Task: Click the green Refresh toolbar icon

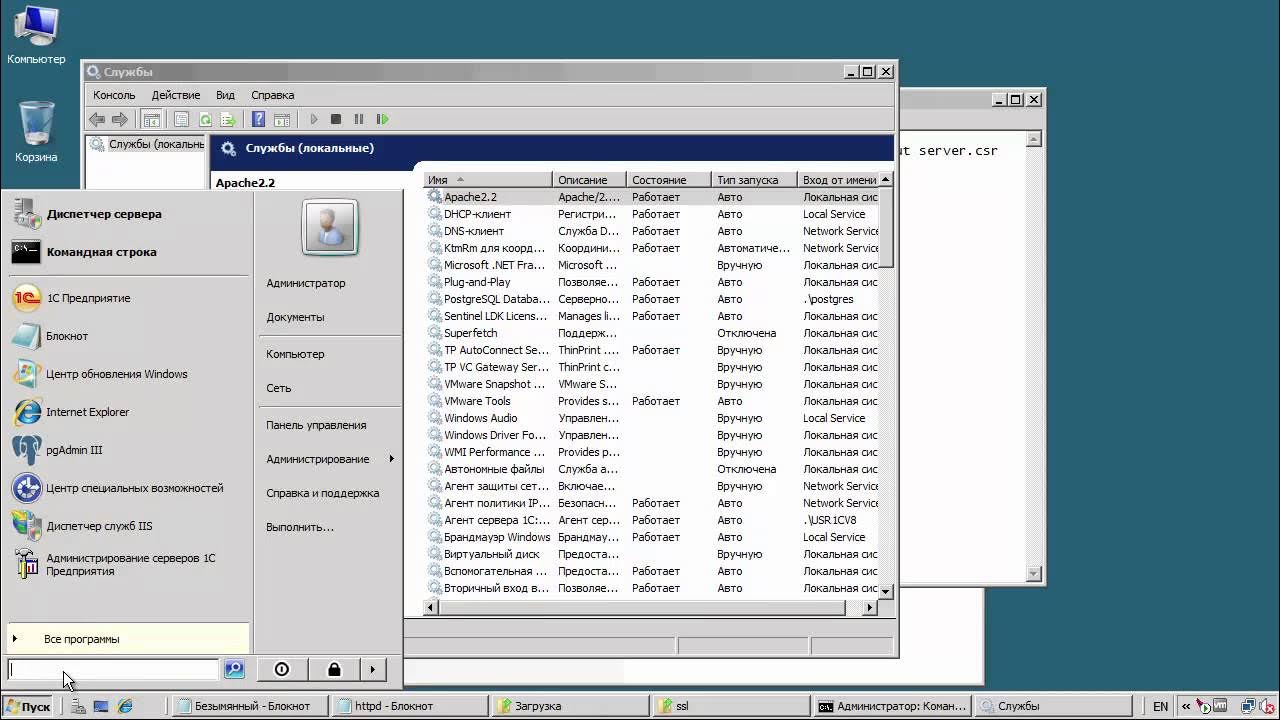Action: coord(205,119)
